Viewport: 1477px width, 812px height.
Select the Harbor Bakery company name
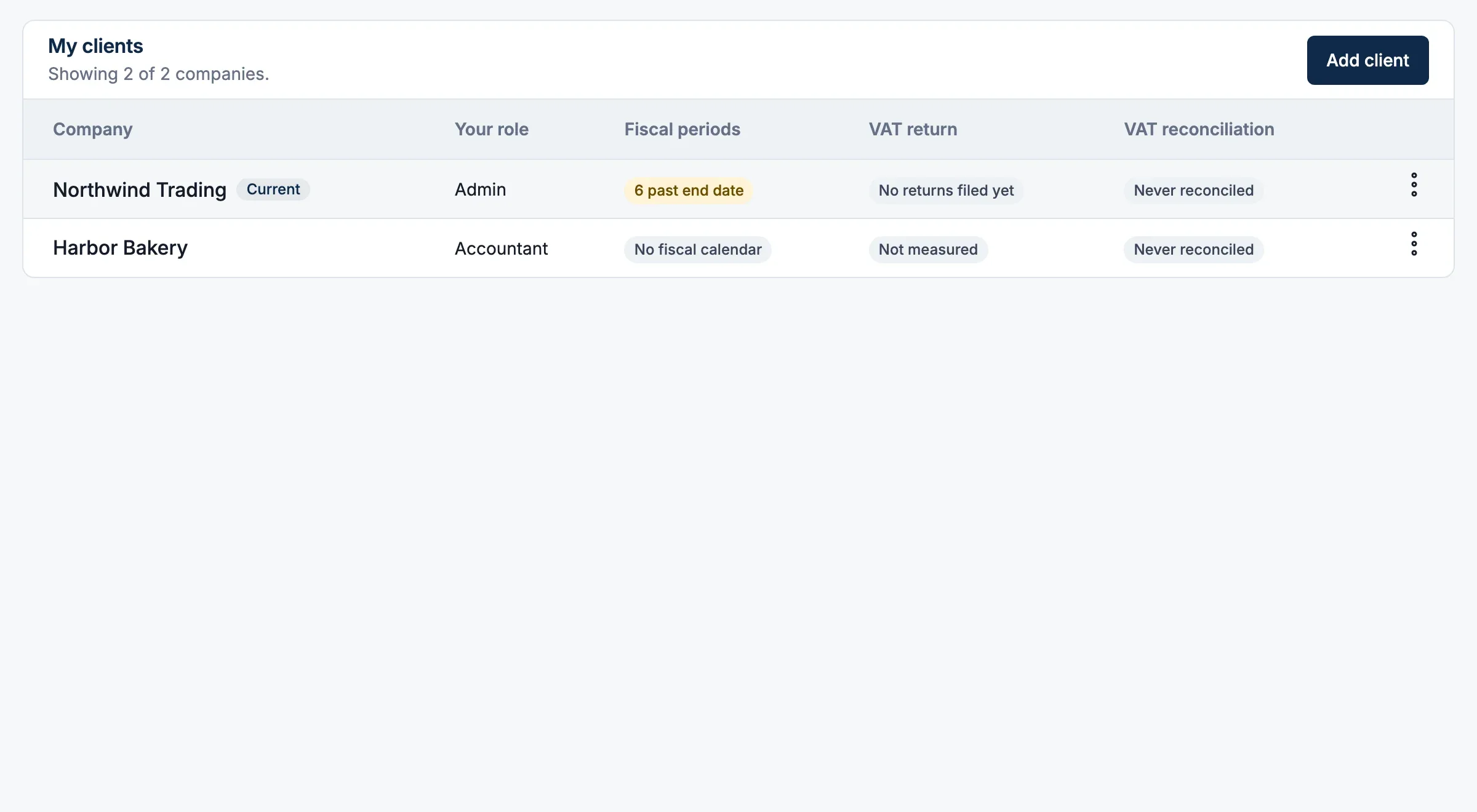pos(120,248)
